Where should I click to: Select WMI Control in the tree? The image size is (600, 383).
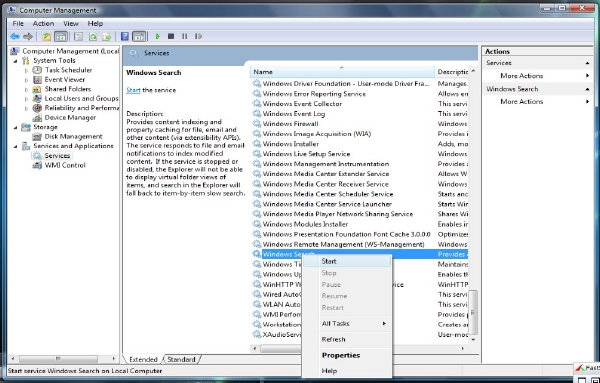(x=65, y=165)
